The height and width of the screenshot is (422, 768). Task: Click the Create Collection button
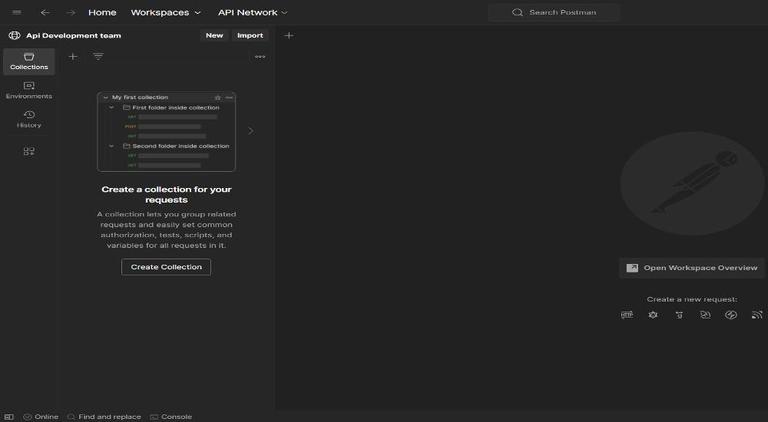tap(166, 267)
